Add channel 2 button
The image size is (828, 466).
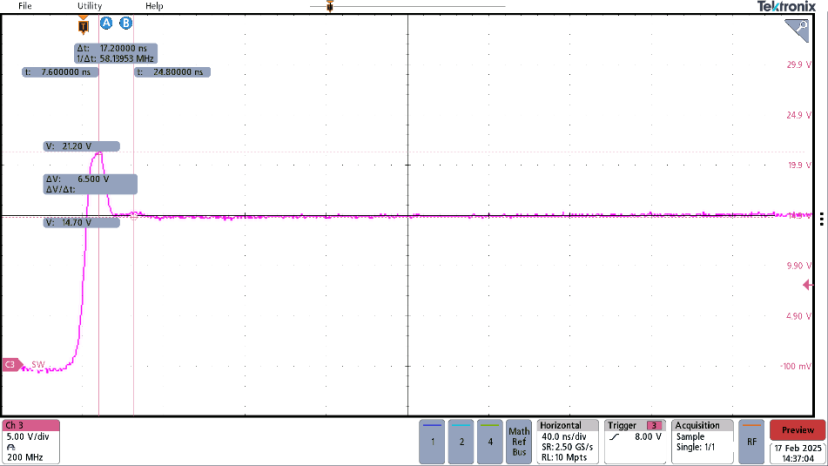point(462,442)
